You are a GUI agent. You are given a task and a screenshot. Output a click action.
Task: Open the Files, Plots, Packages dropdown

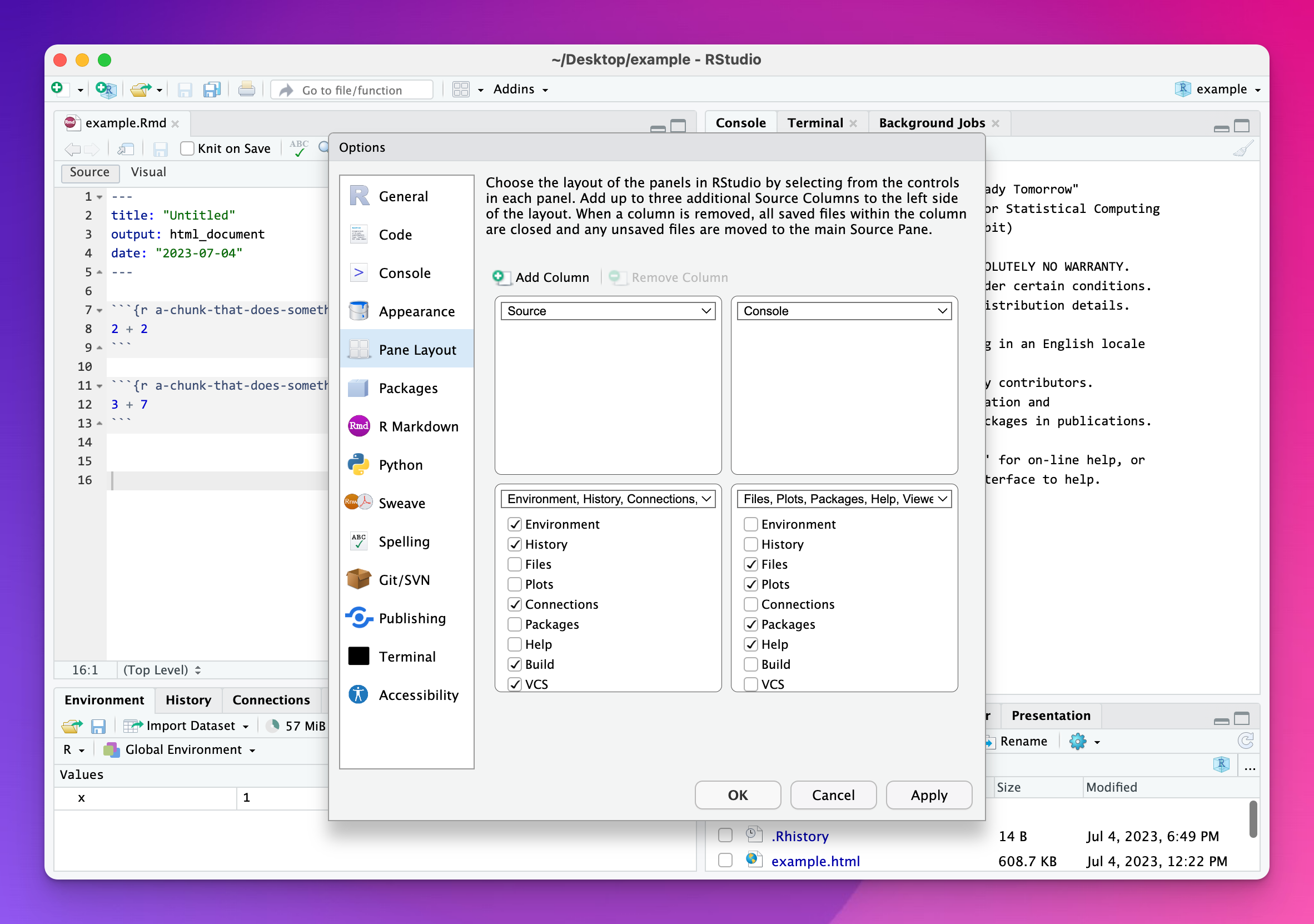click(844, 499)
